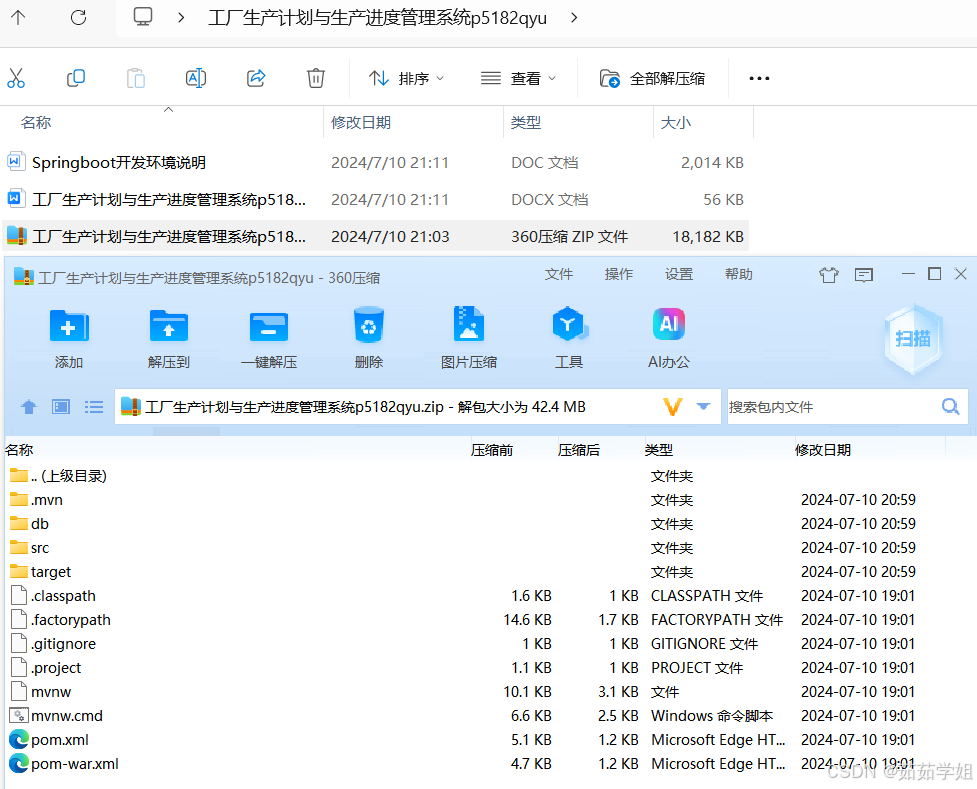Screen dimensions: 977x789
Task: Click the horizontal scrollbar thumb below path bar
Action: 186,431
